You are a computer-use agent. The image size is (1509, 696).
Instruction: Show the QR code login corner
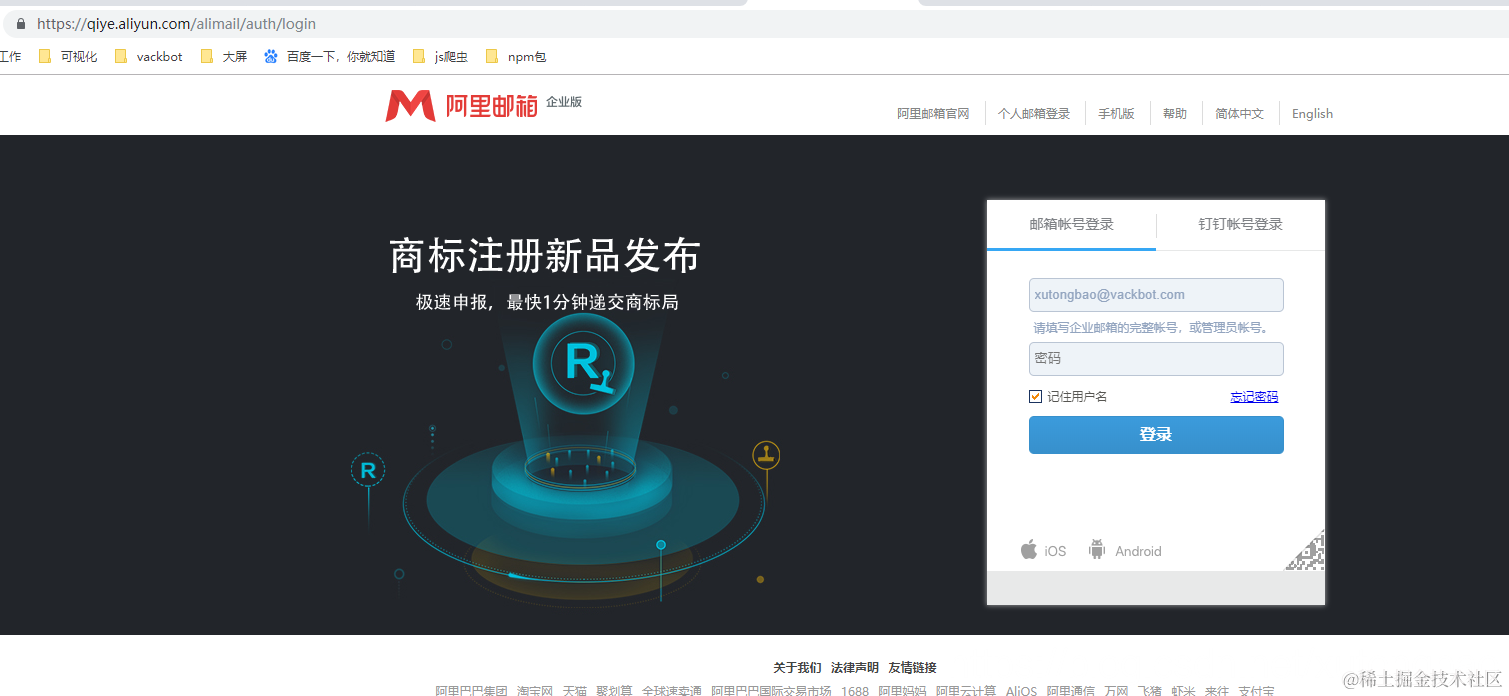(x=1305, y=551)
